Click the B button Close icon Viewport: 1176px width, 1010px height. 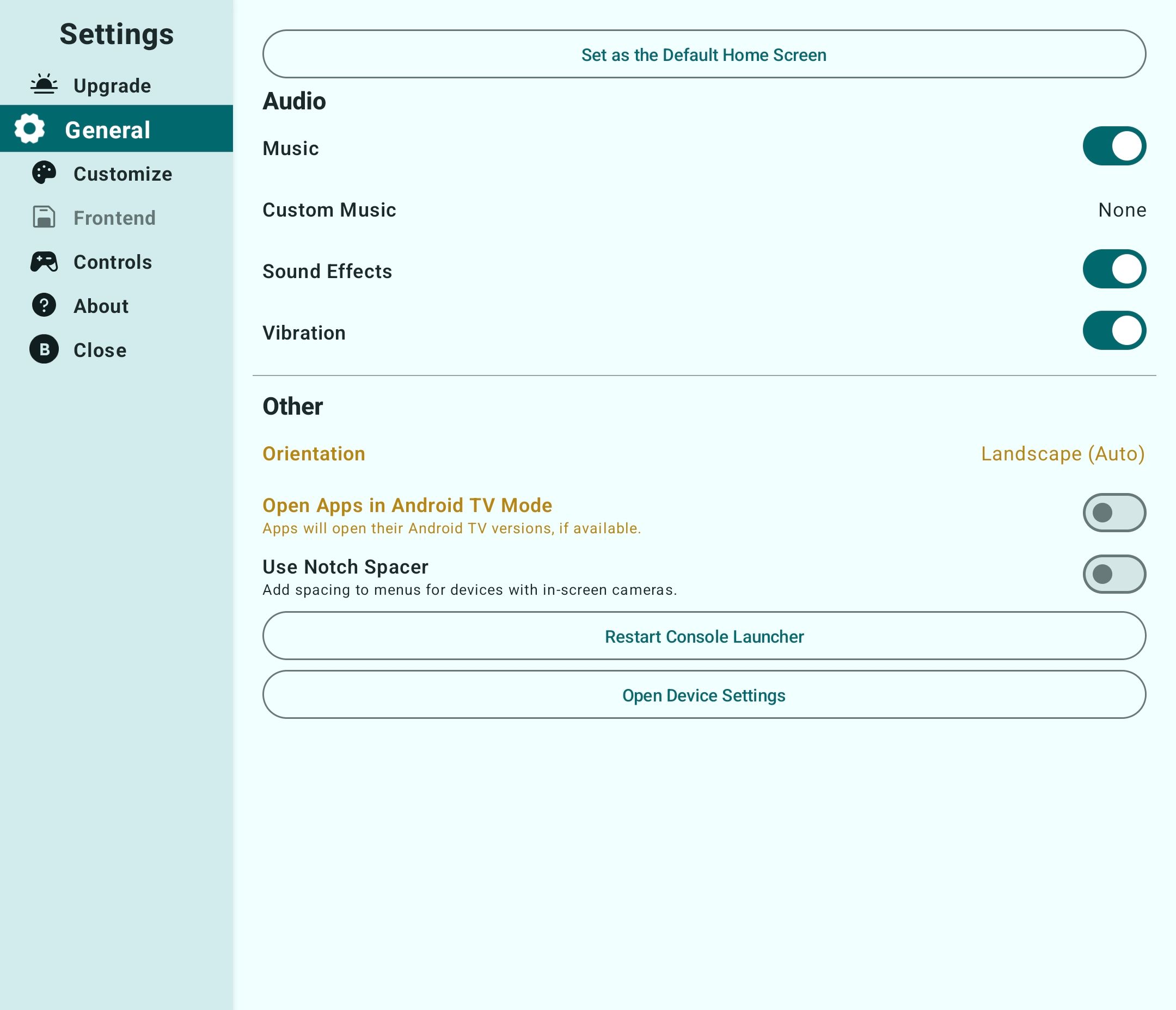pyautogui.click(x=44, y=349)
